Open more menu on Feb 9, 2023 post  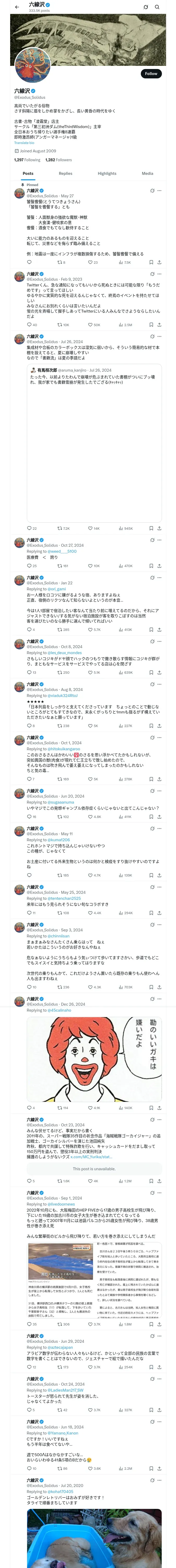pos(160,274)
